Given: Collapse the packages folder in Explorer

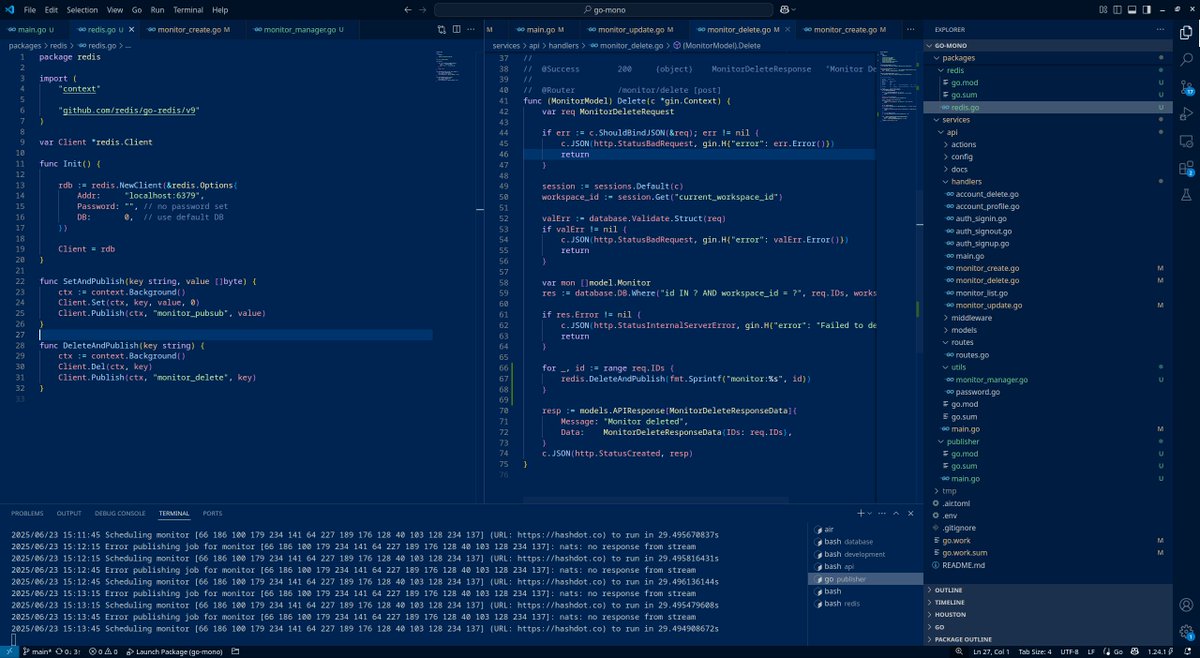Looking at the screenshot, I should tap(1048, 58).
